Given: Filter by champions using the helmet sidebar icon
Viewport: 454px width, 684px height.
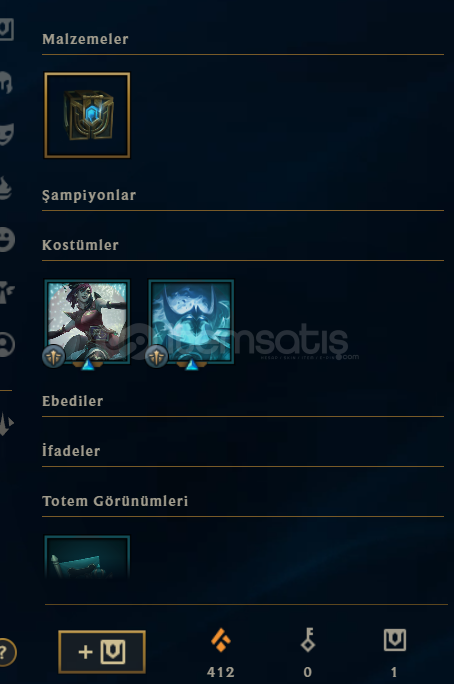Looking at the screenshot, I should point(6,82).
